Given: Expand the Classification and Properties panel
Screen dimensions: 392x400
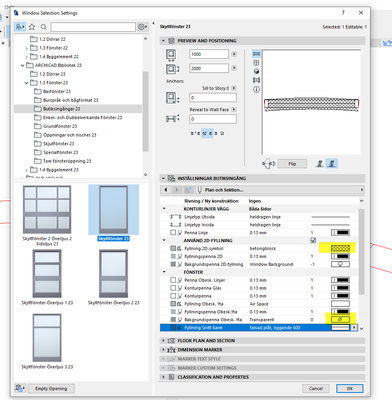Looking at the screenshot, I should 163,377.
